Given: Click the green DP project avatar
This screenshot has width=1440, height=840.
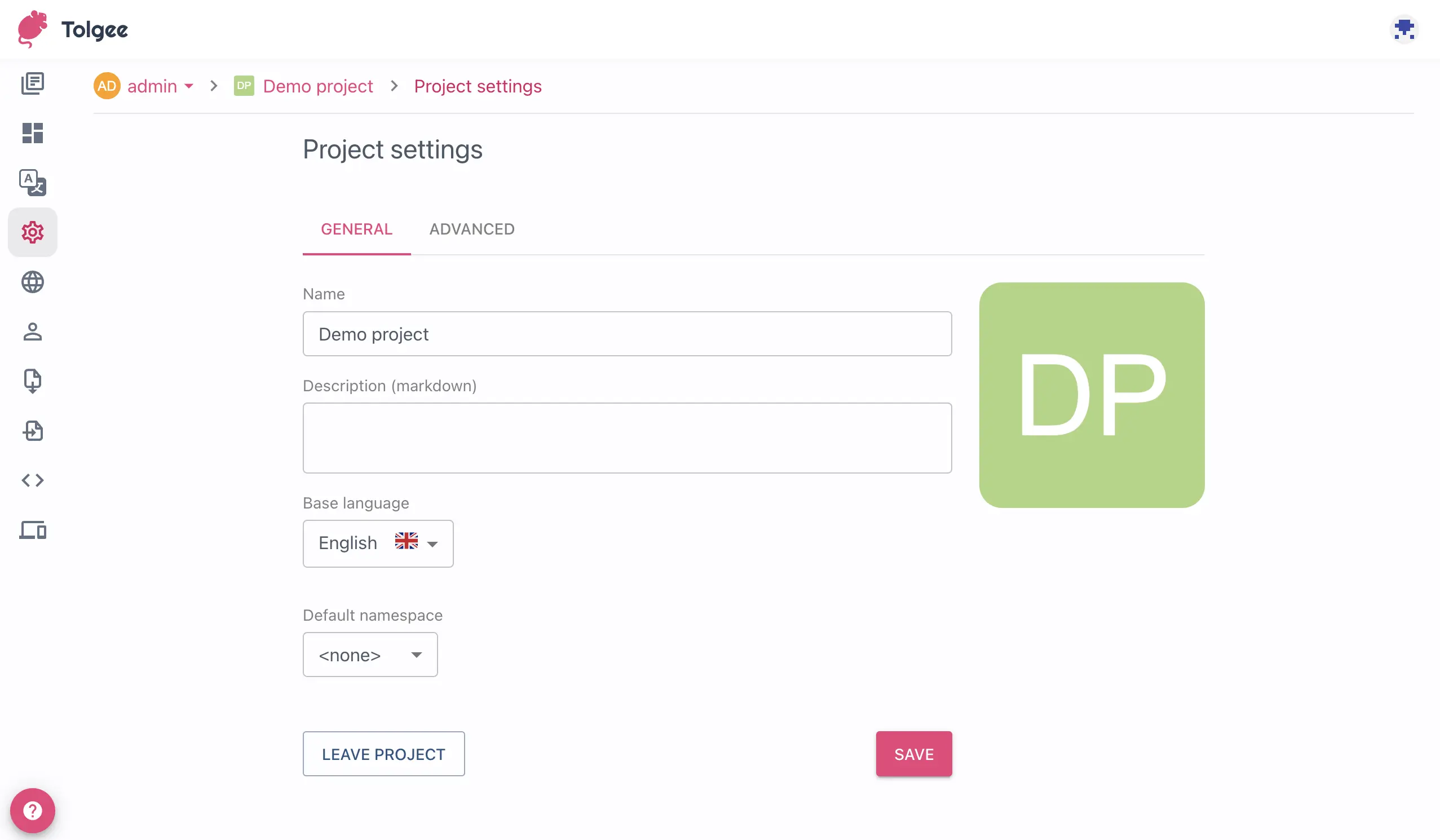Looking at the screenshot, I should point(1092,395).
